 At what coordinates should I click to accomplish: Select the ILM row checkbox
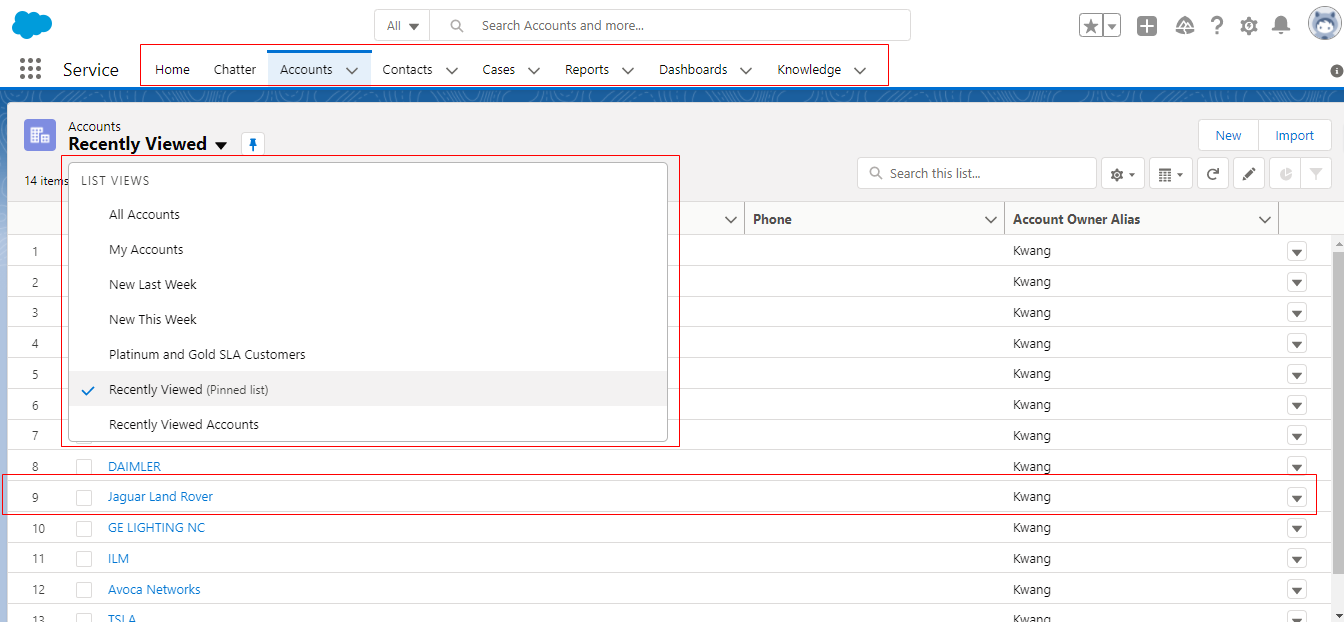(x=84, y=559)
